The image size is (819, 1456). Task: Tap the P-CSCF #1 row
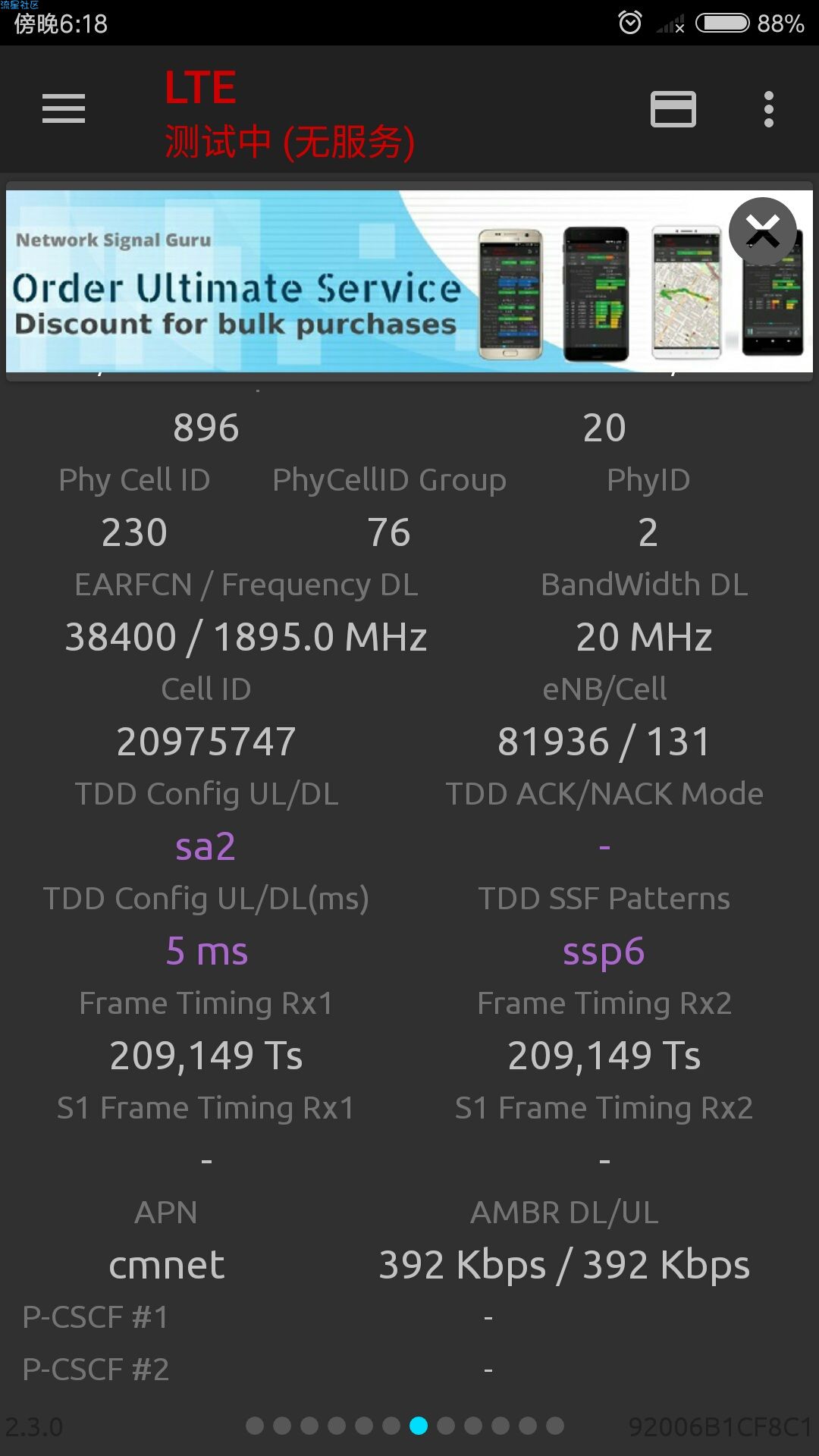(409, 1318)
